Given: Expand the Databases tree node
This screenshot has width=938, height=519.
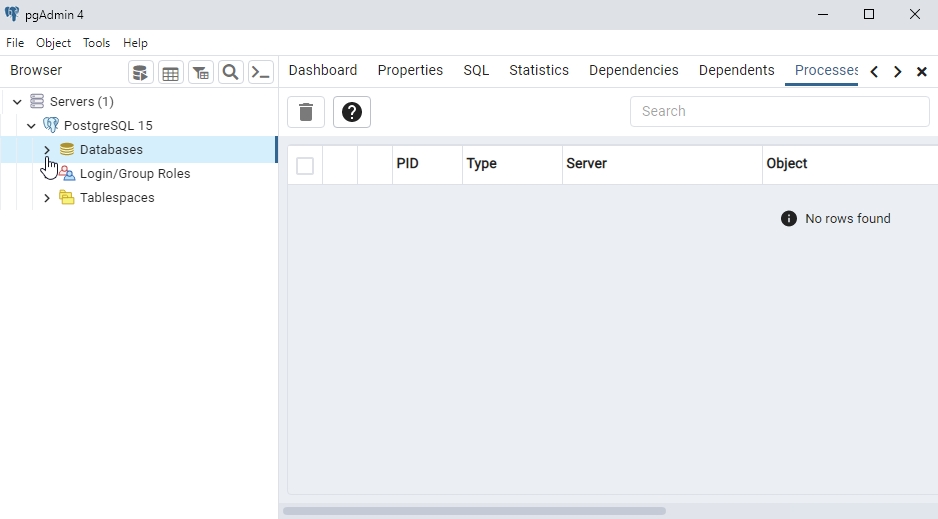Looking at the screenshot, I should pyautogui.click(x=47, y=150).
